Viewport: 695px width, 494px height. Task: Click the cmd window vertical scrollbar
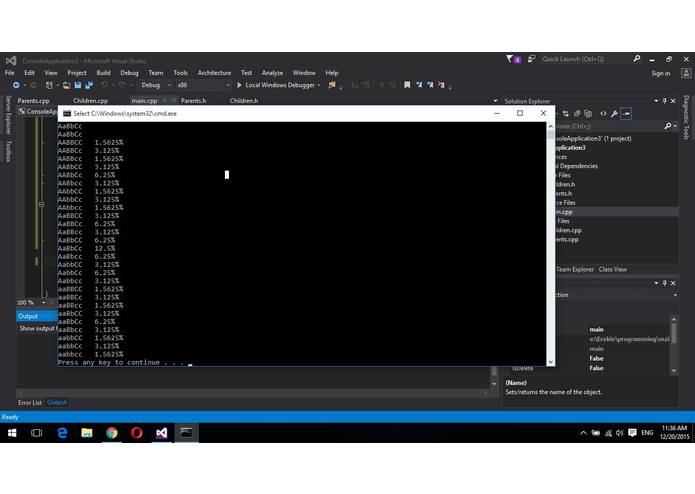tap(551, 244)
